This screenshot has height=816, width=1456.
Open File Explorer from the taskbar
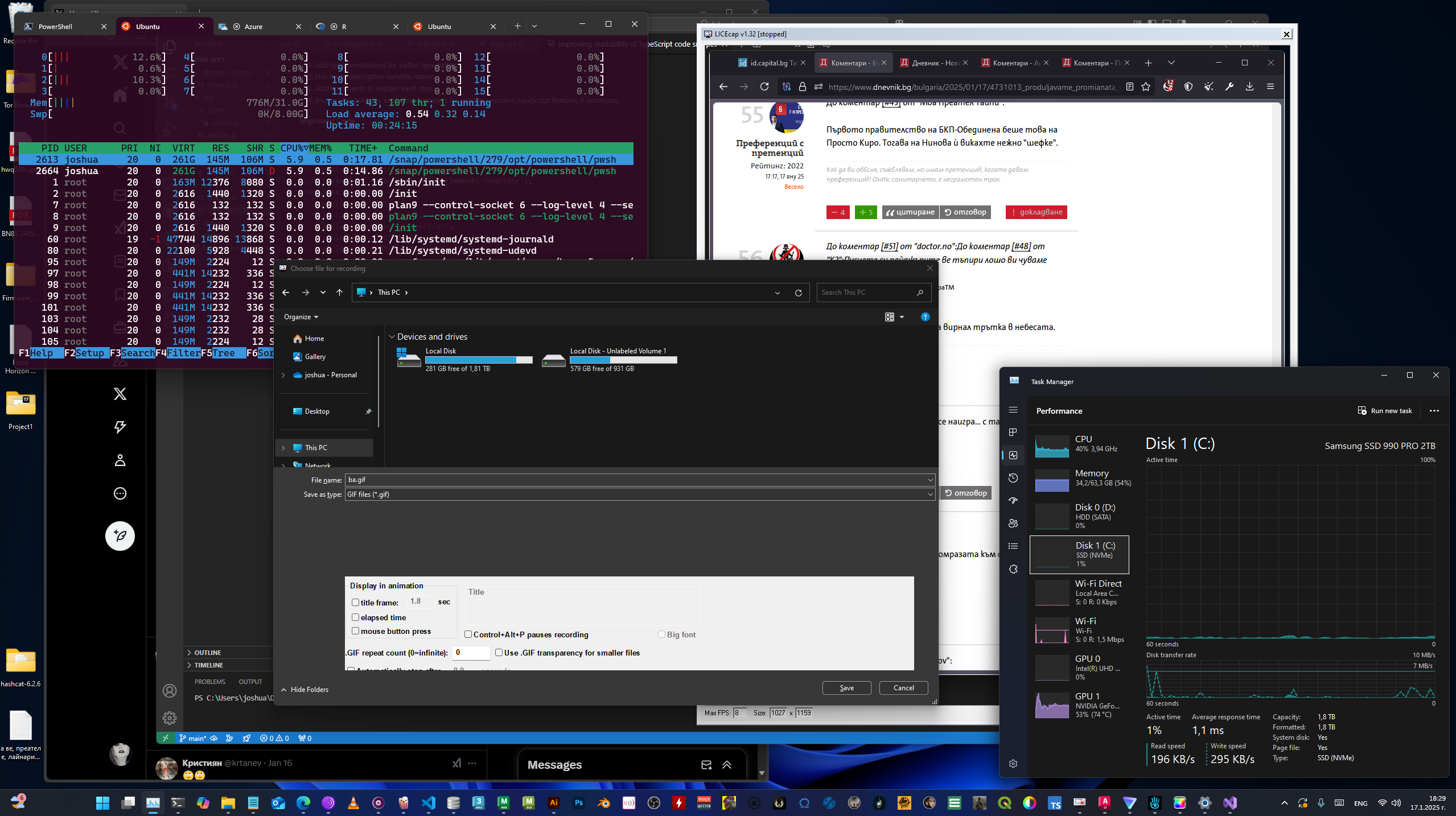pyautogui.click(x=228, y=803)
